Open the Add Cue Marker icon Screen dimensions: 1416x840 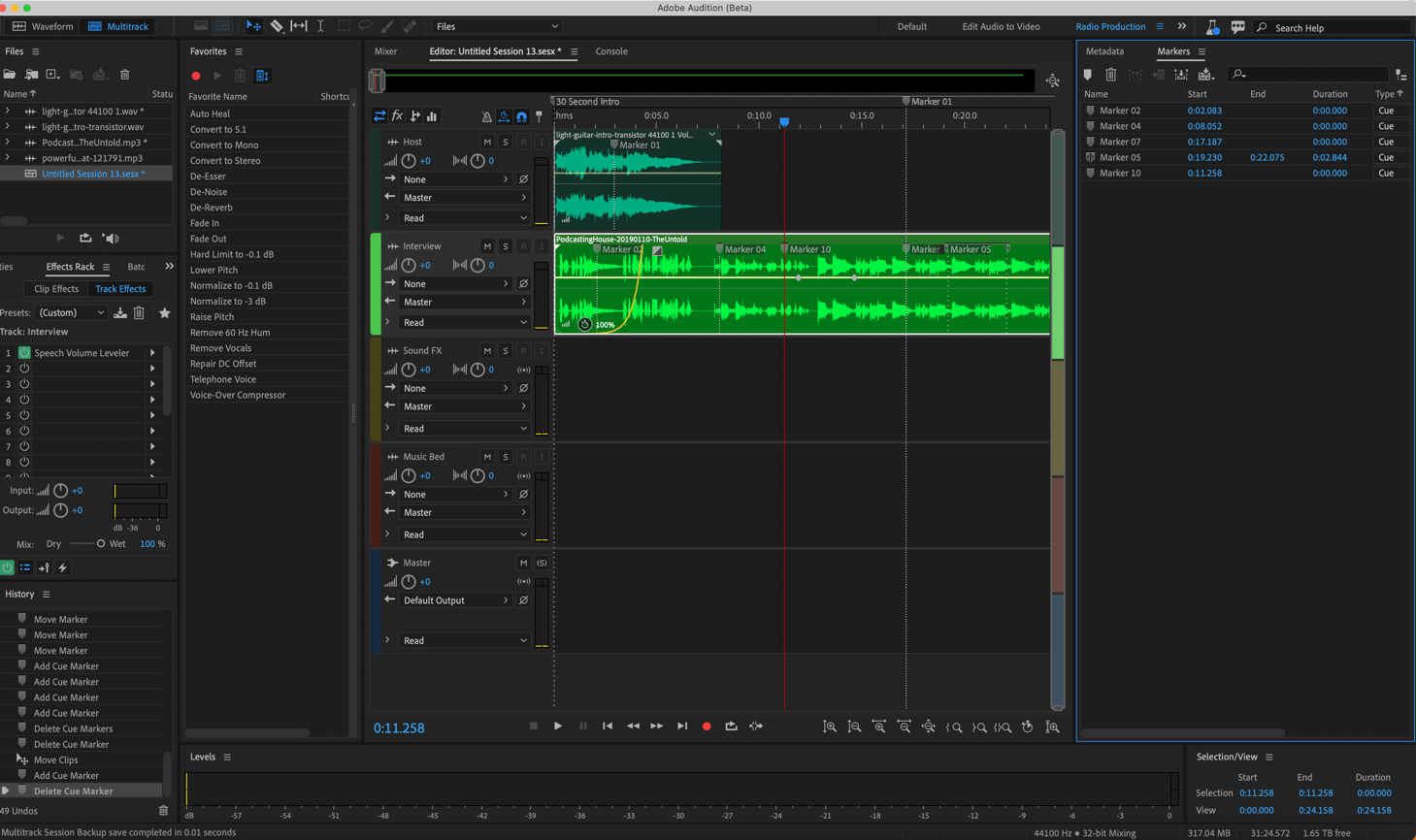pos(1087,75)
